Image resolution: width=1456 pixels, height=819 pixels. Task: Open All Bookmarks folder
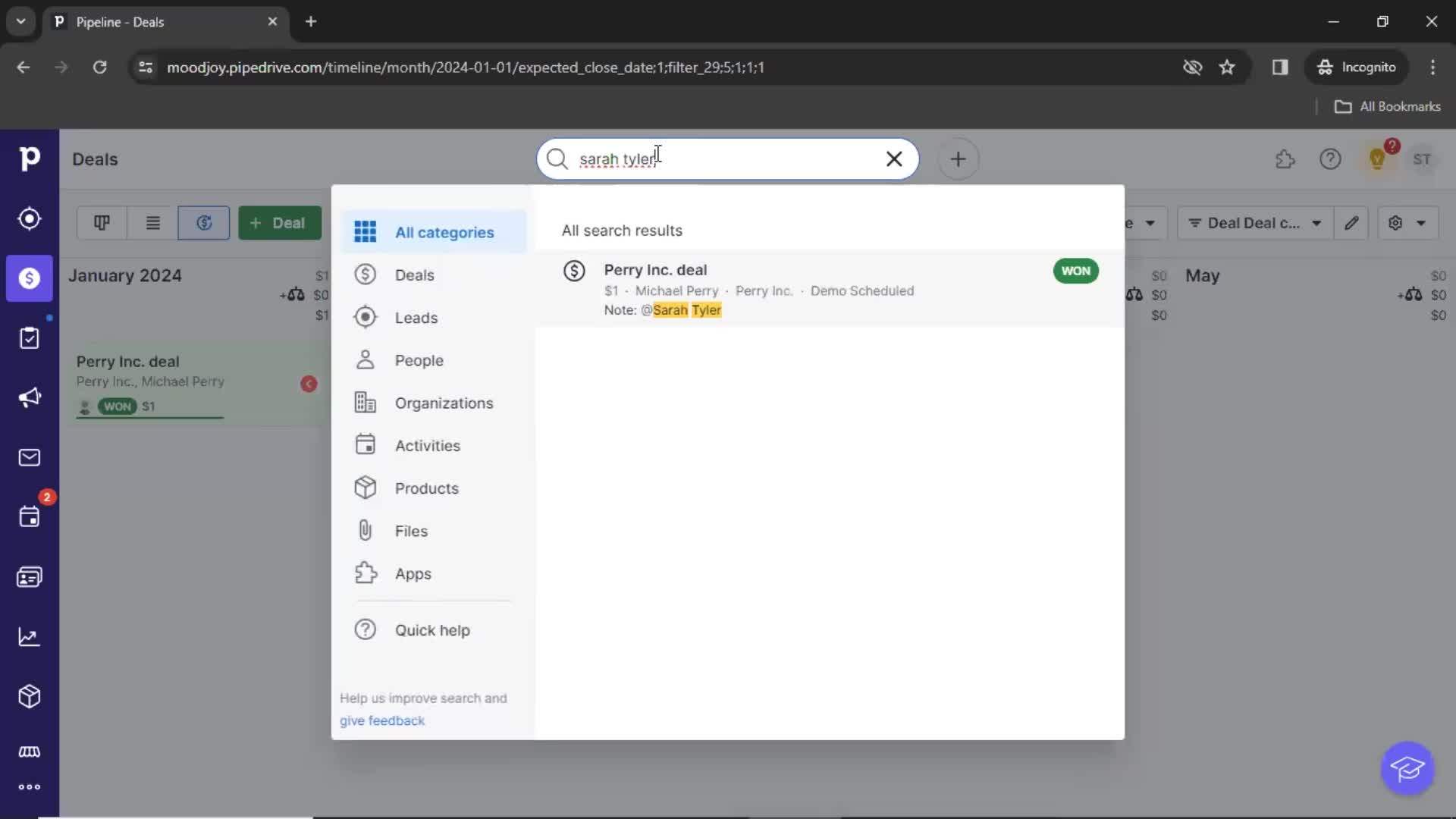click(1388, 106)
